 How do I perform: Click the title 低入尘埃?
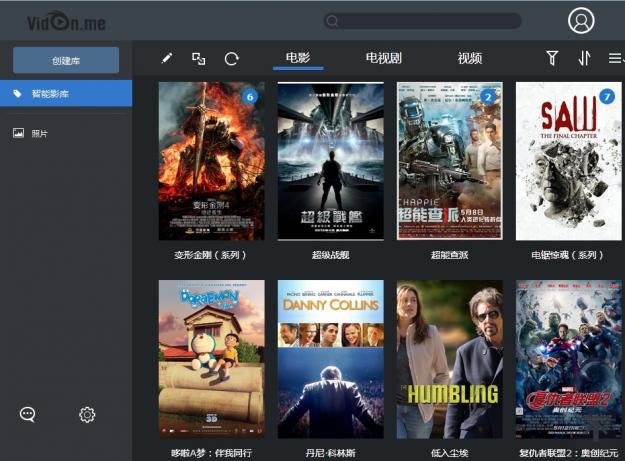[x=449, y=453]
